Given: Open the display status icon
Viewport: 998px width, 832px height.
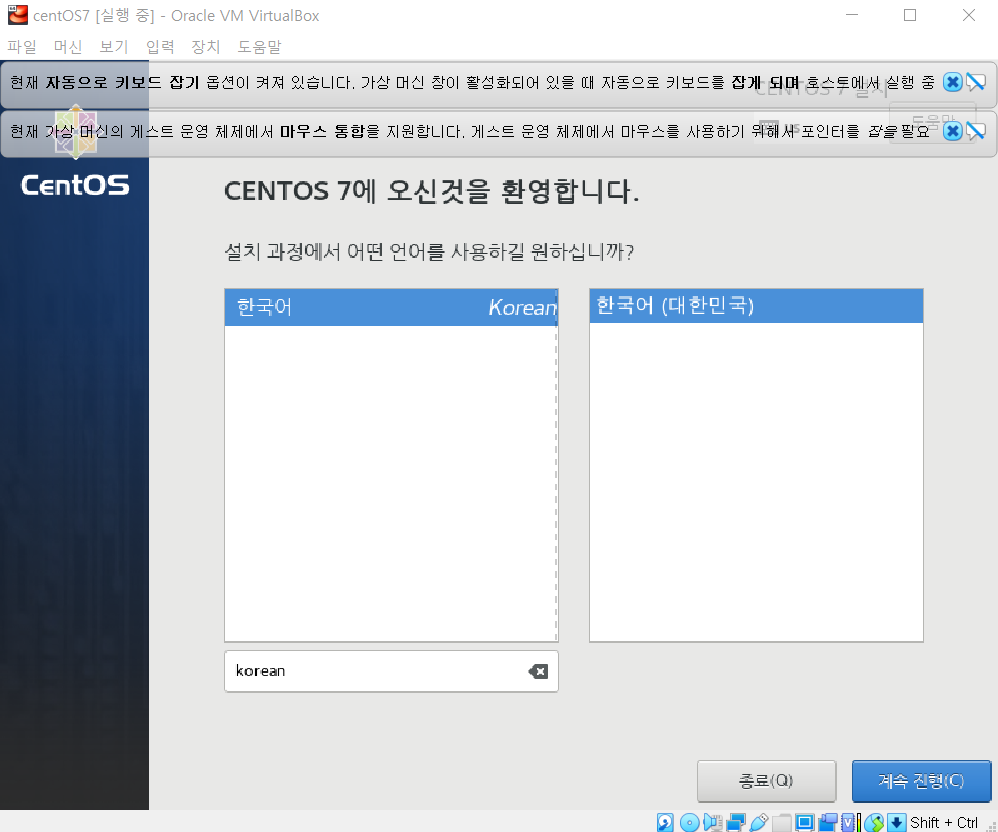Looking at the screenshot, I should pos(805,822).
